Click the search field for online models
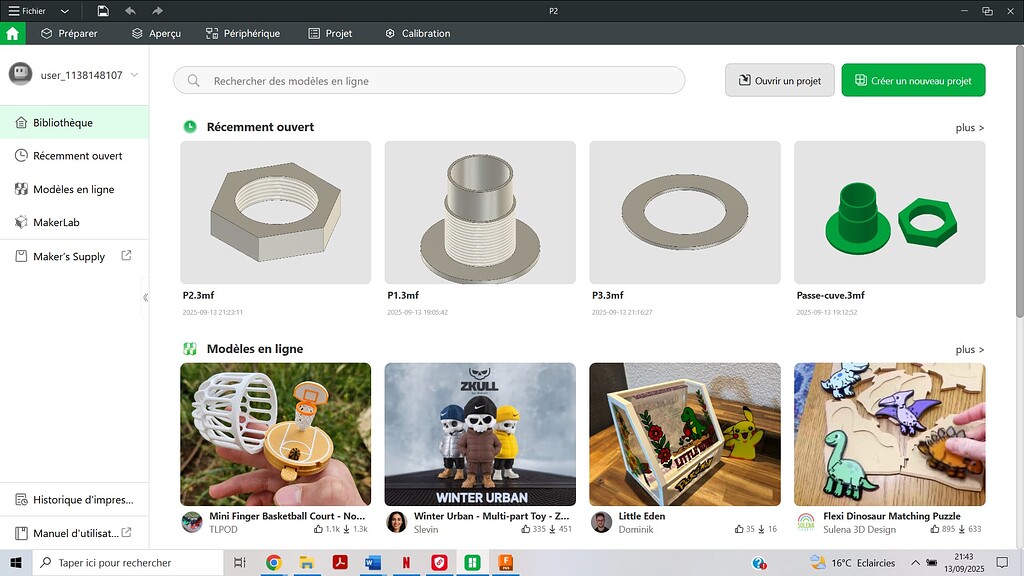Screen dimensions: 1024x576 pos(429,80)
